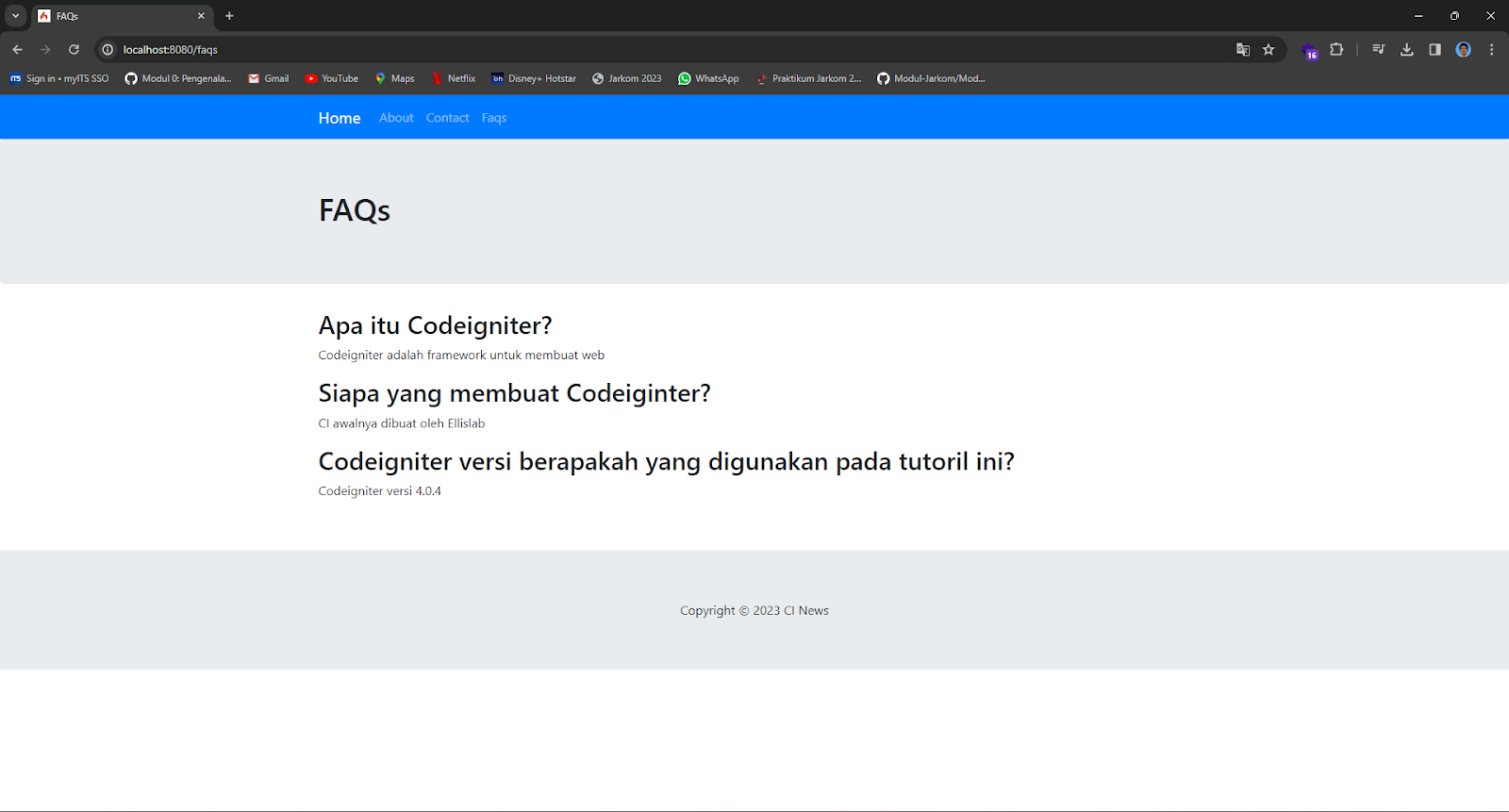Open the WhatsApp bookmark
This screenshot has width=1509, height=812.
coord(708,78)
